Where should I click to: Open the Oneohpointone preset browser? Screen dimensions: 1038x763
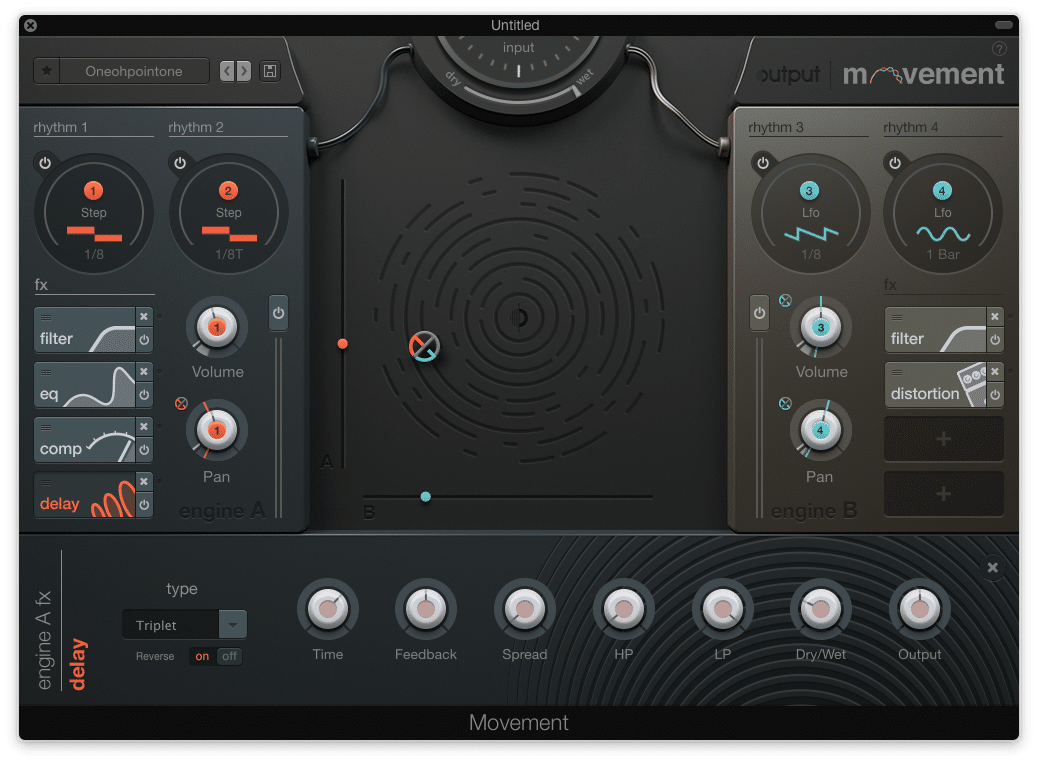tap(134, 71)
